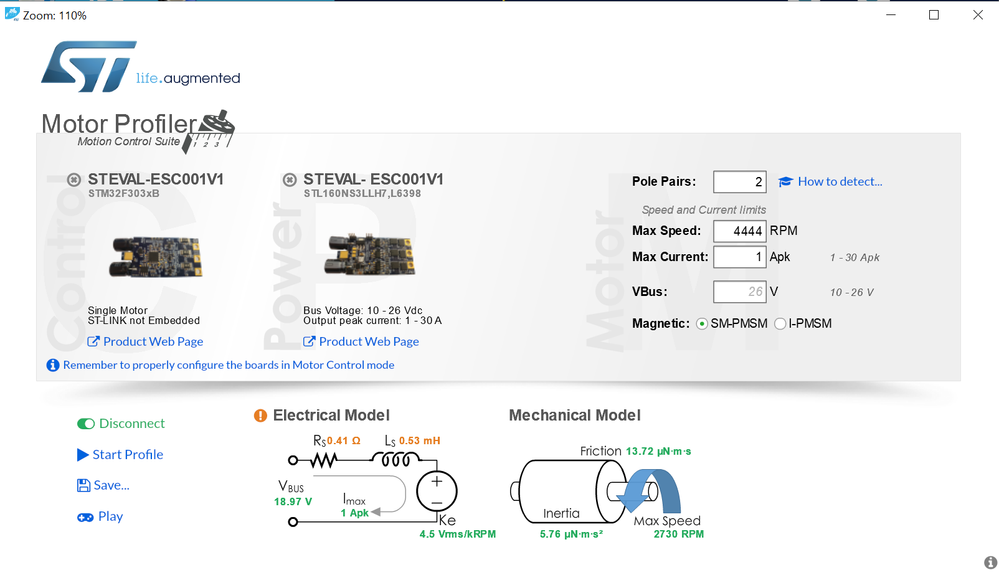
Task: Click the Rs 0.41 Ω resistance value
Action: click(x=344, y=441)
